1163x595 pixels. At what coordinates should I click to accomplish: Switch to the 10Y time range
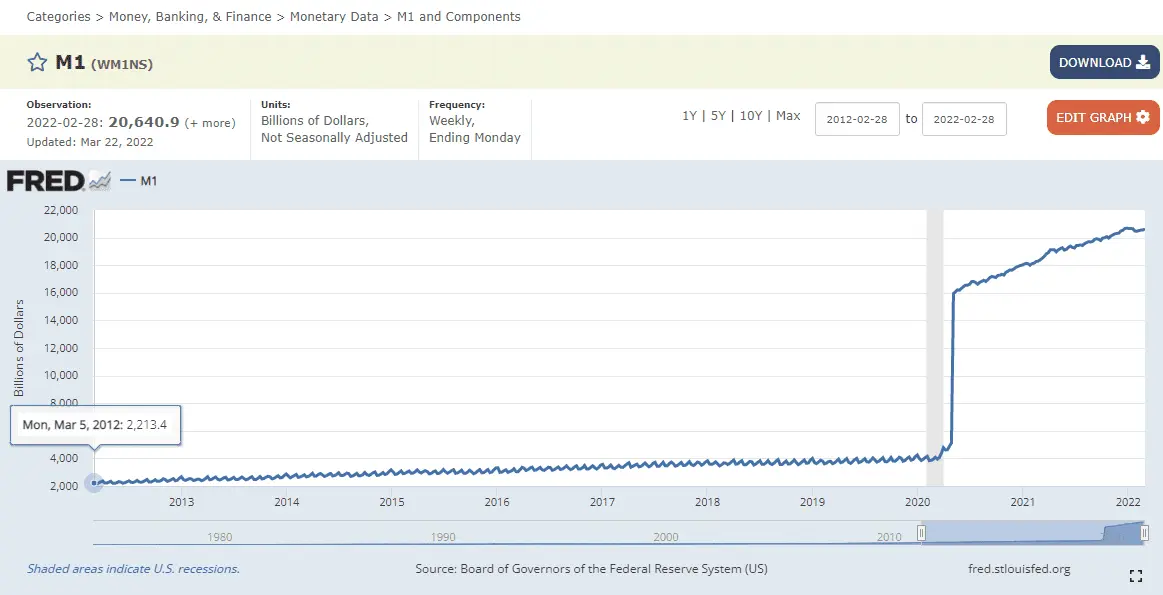coord(751,116)
